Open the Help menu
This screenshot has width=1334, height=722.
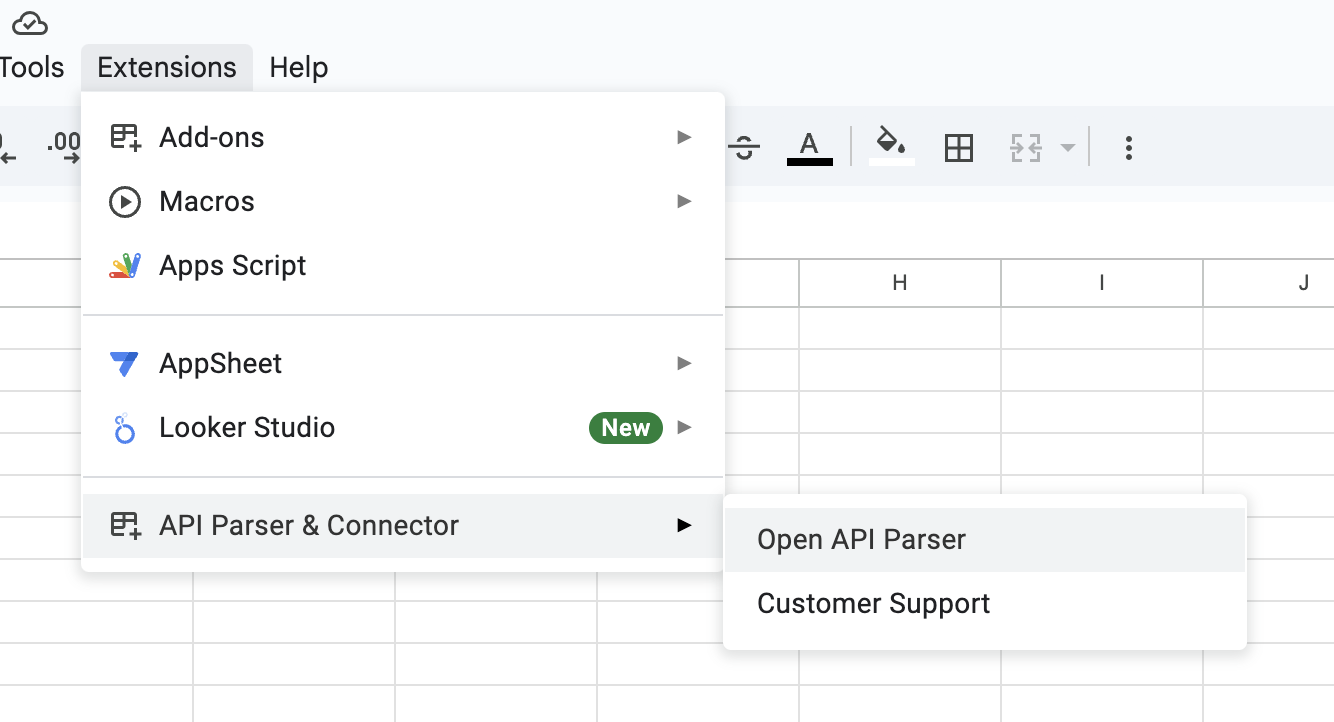click(x=299, y=68)
